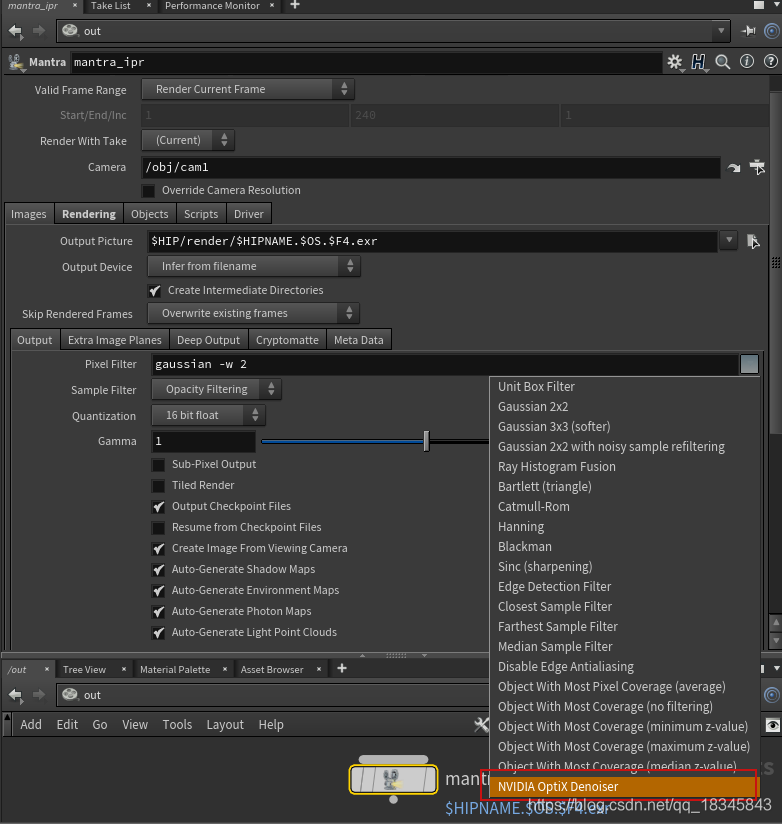Open the Quantization dropdown

coord(209,415)
